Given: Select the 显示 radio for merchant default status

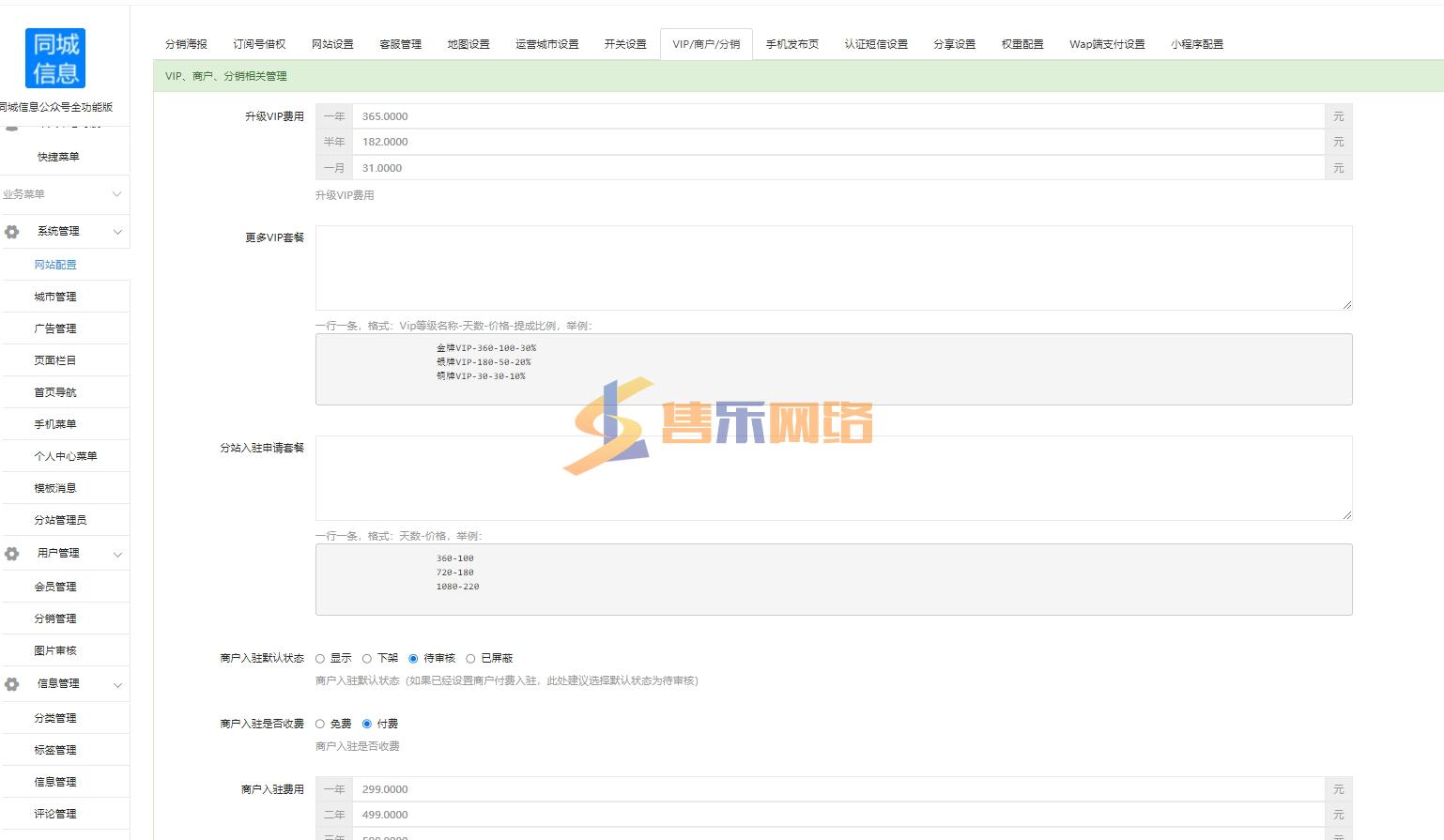Looking at the screenshot, I should pyautogui.click(x=320, y=659).
